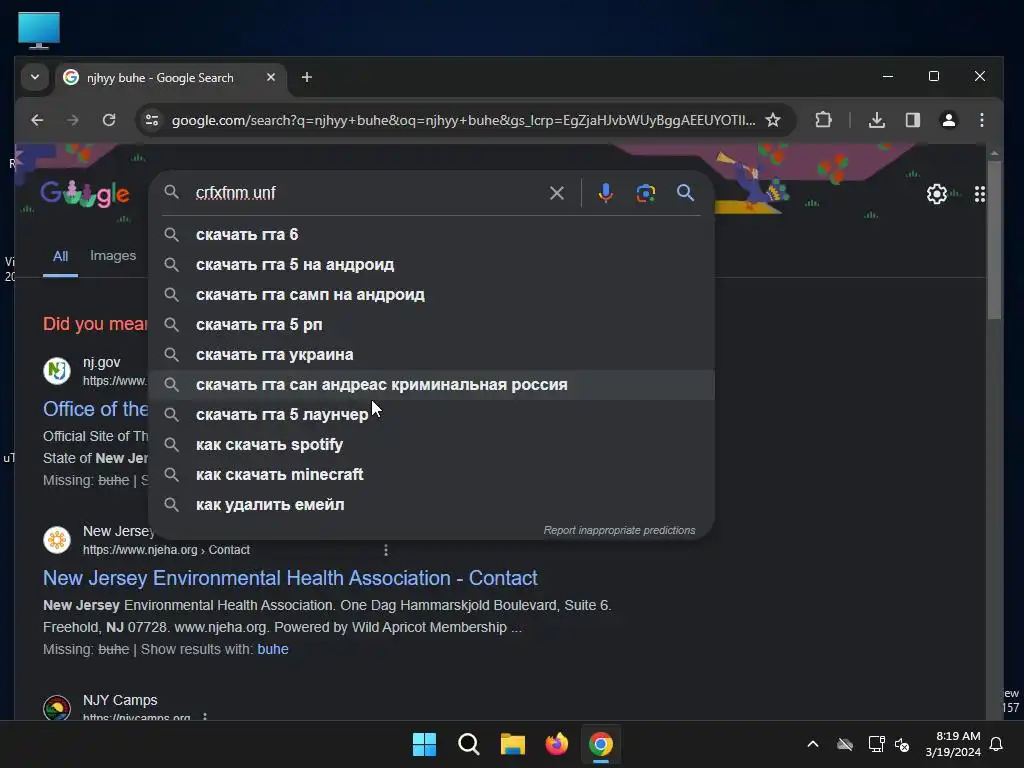
Task: Click the network status tray icon
Action: (876, 744)
